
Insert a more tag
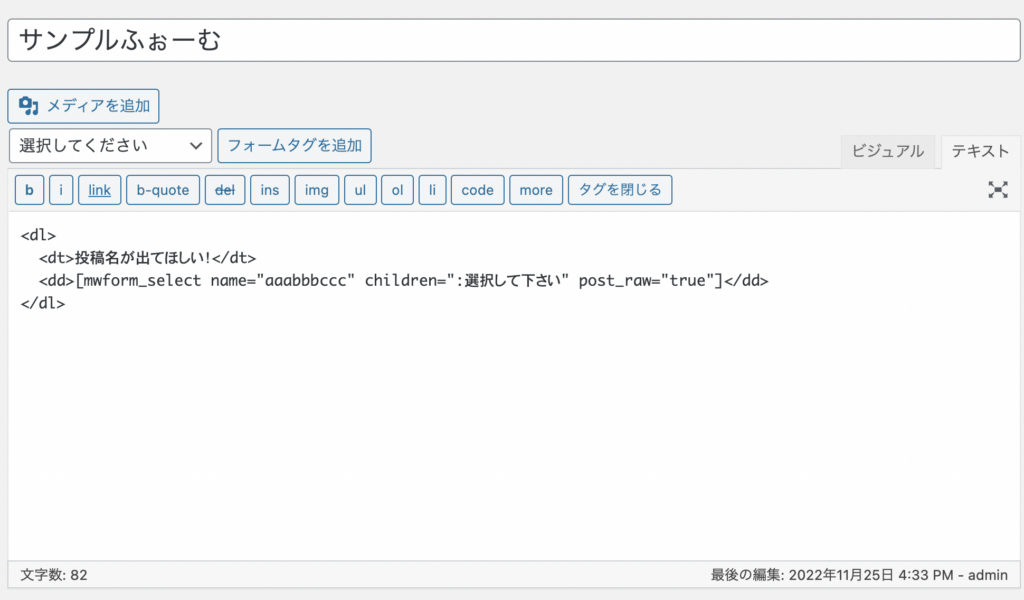point(536,190)
